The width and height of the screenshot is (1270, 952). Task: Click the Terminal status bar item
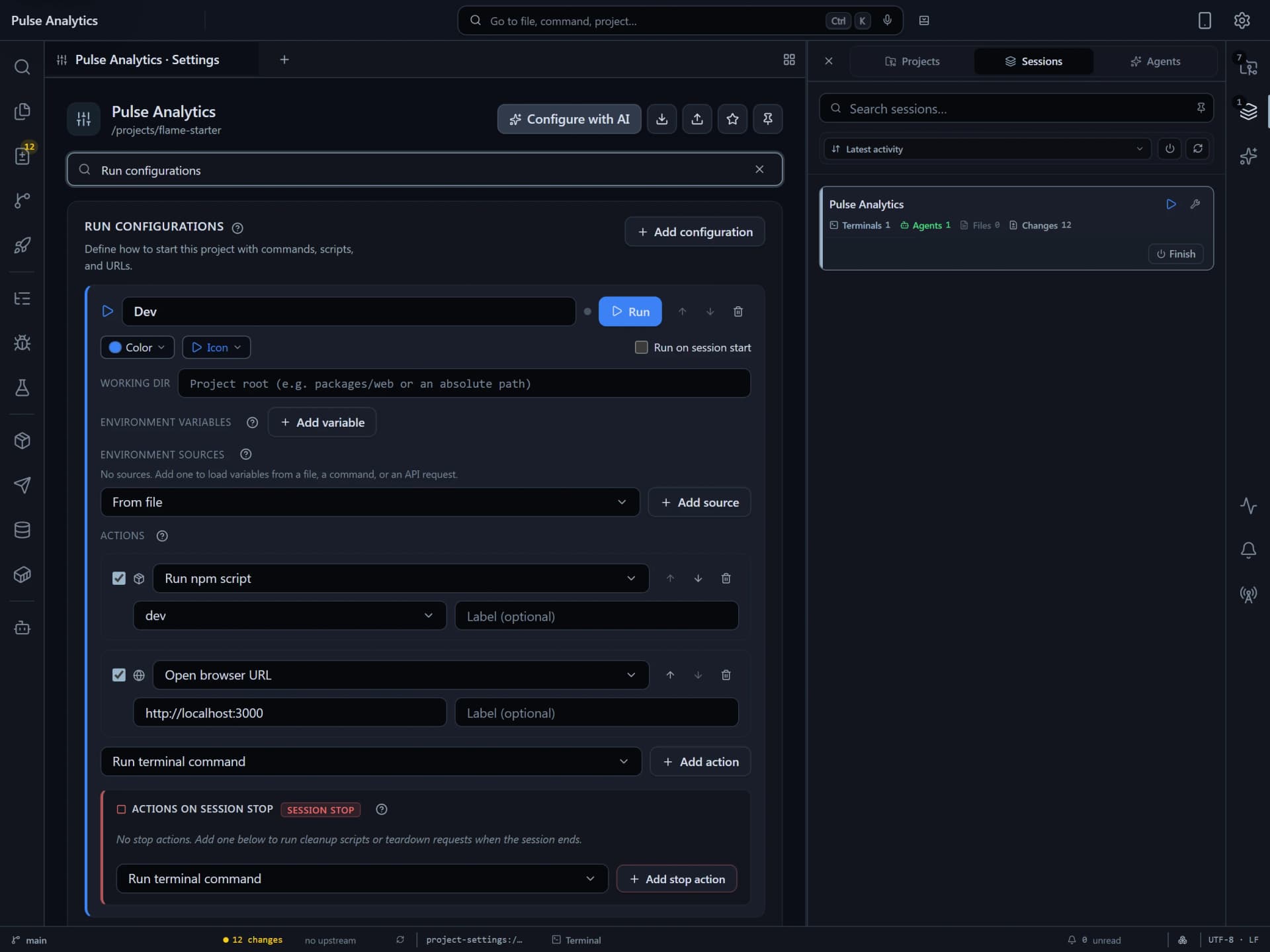[577, 939]
